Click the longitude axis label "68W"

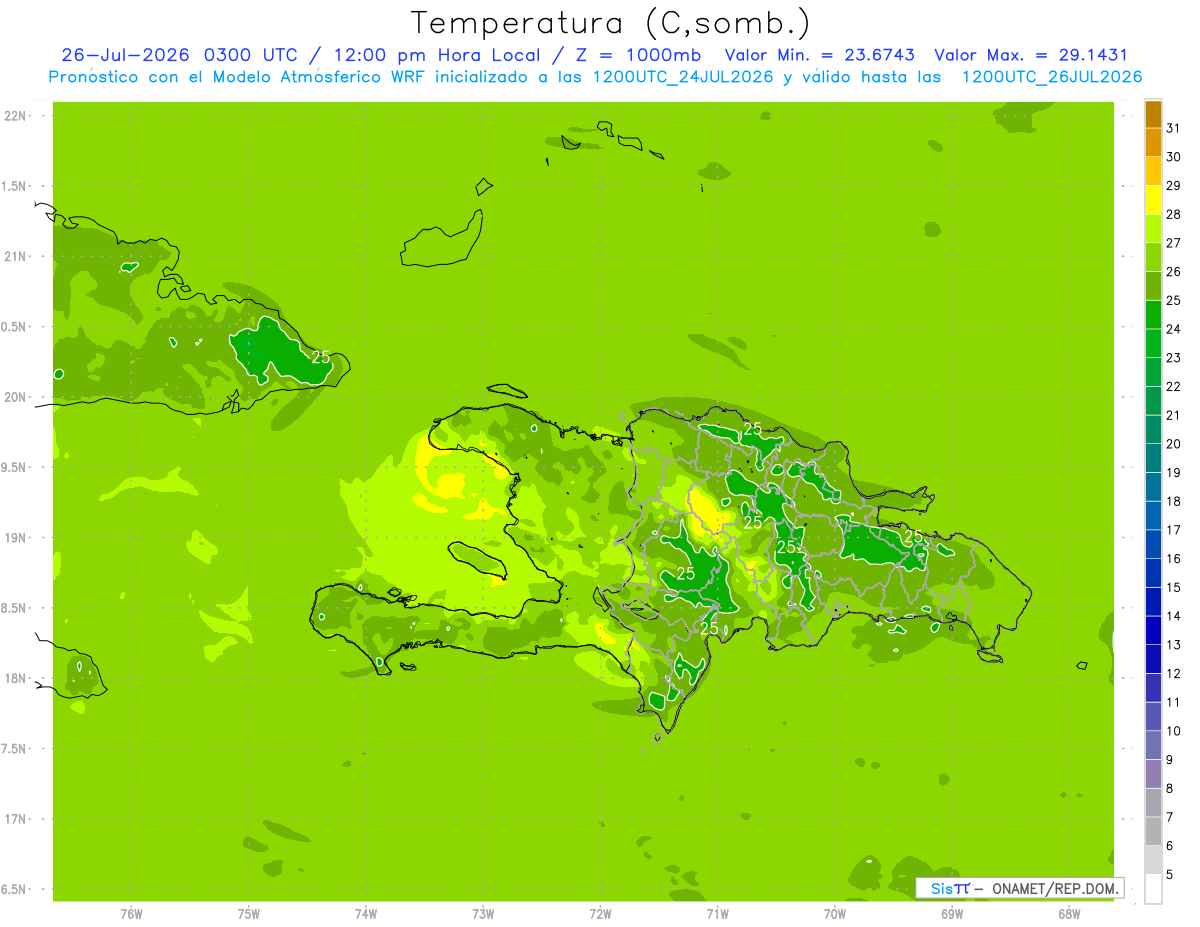1069,914
